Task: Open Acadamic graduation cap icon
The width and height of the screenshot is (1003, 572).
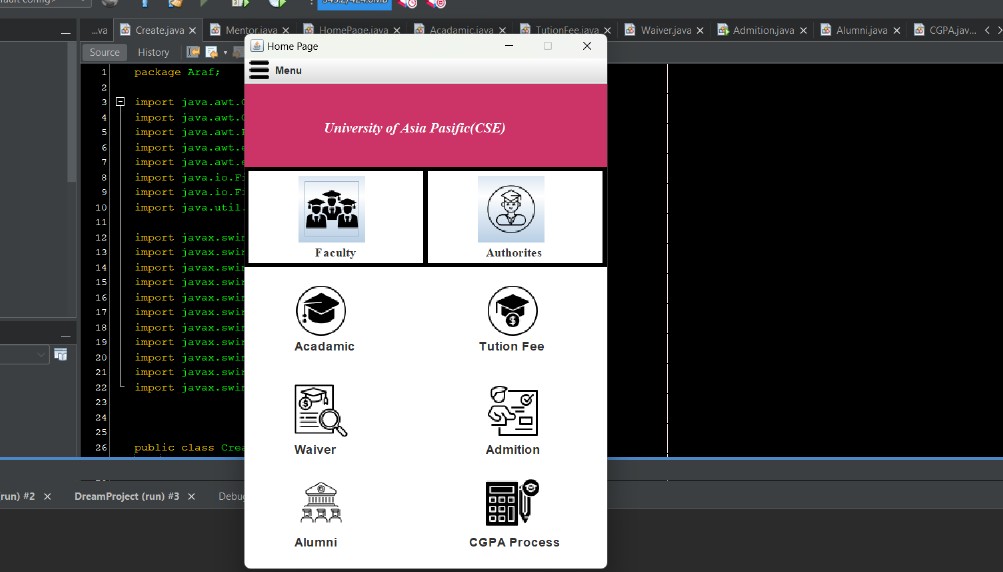Action: pos(321,310)
